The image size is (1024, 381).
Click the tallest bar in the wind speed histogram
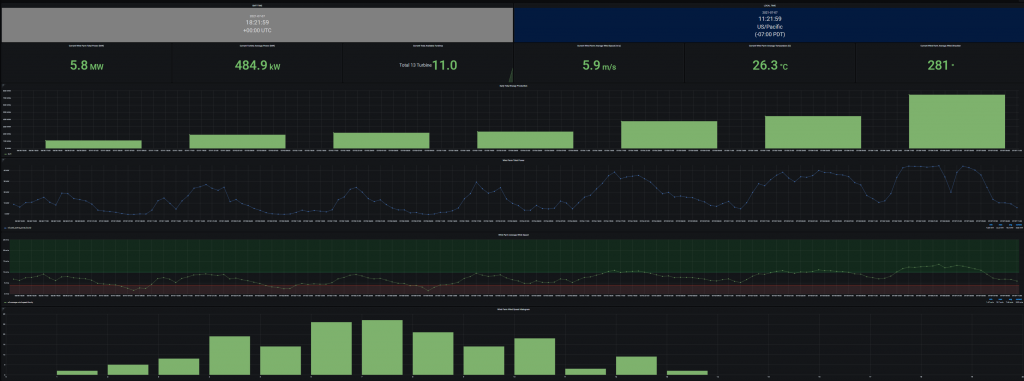[382, 348]
